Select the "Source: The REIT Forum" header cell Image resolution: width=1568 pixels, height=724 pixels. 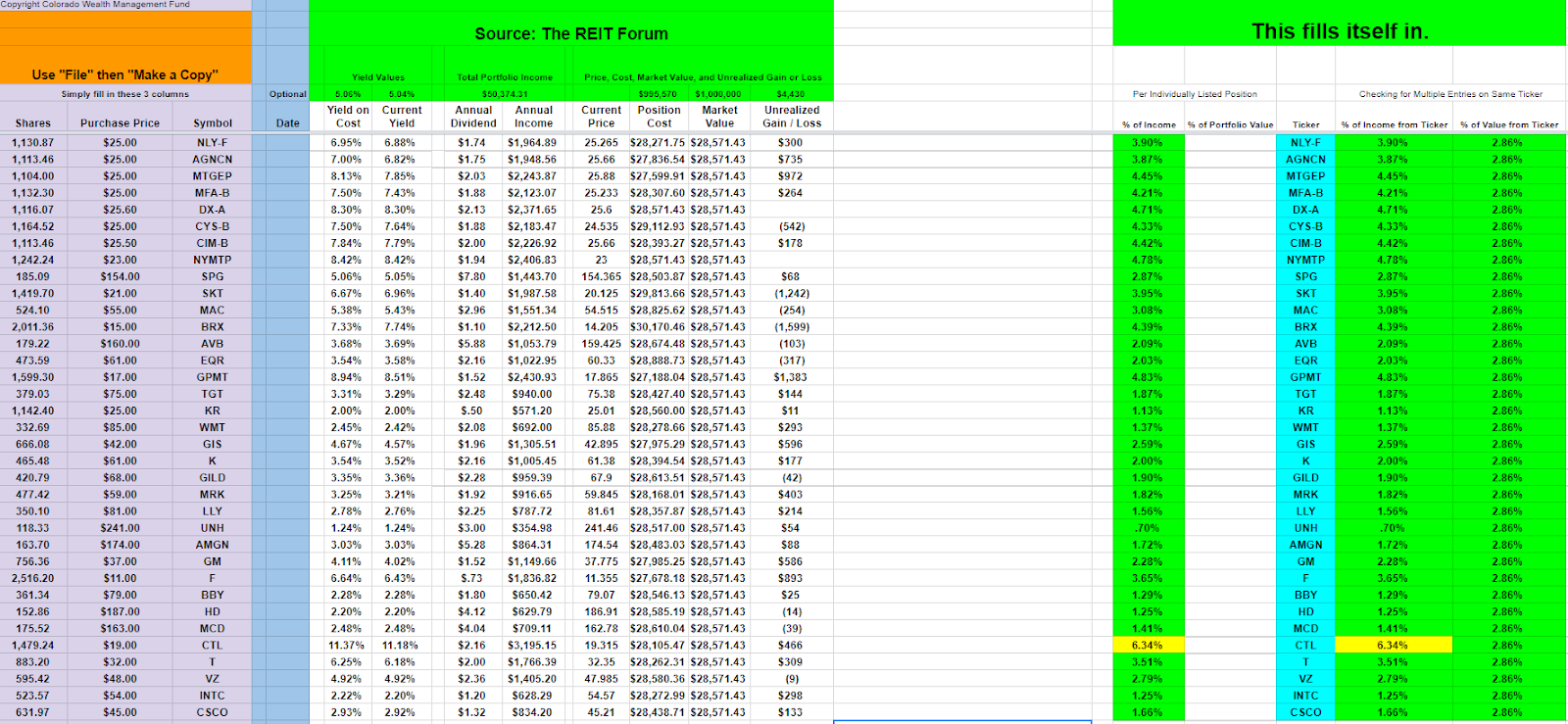pos(571,33)
